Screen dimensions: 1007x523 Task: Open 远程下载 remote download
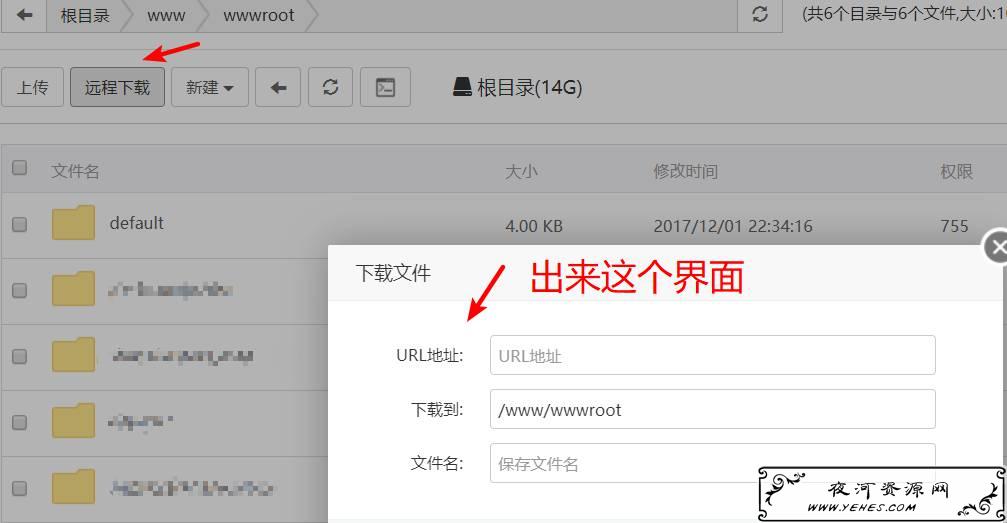(x=118, y=87)
